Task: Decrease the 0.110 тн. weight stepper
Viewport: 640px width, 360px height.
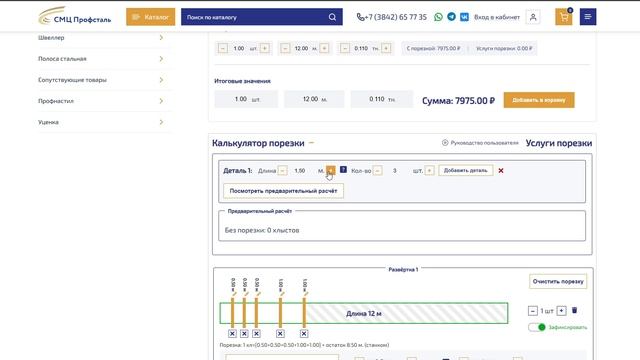Action: 345,48
